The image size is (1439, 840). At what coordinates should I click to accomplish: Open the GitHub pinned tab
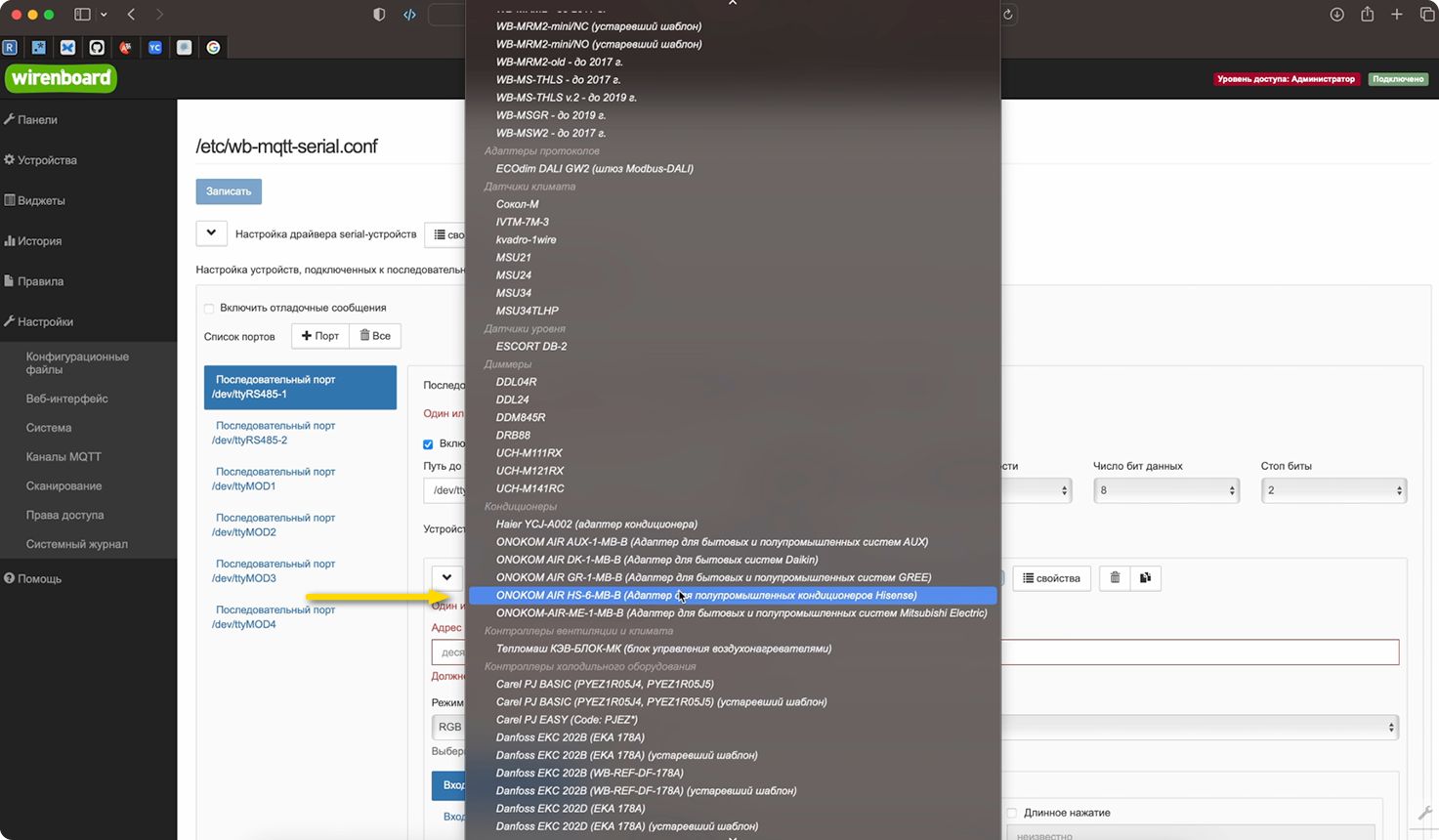(97, 47)
